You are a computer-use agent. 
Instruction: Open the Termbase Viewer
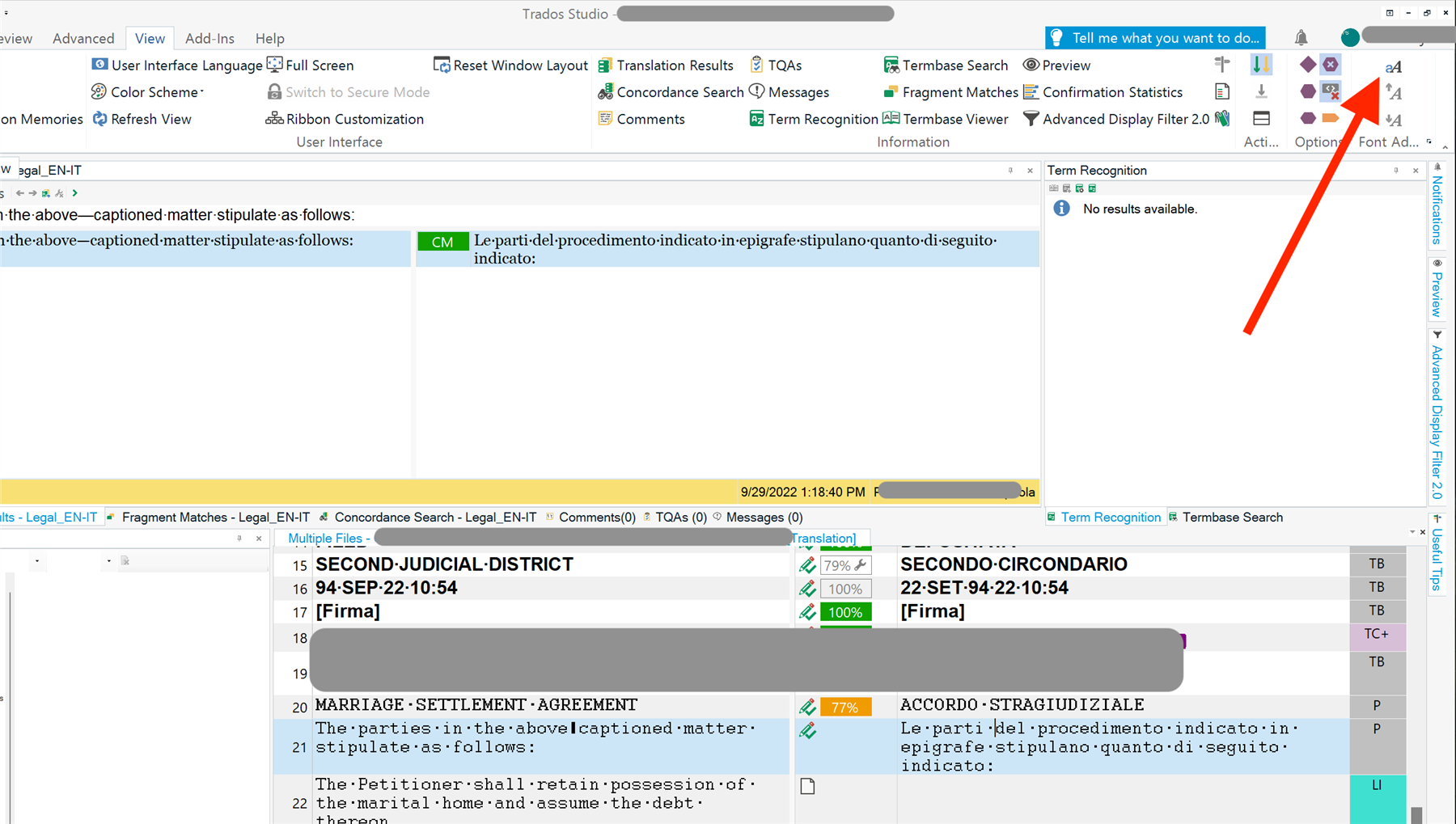click(x=946, y=119)
